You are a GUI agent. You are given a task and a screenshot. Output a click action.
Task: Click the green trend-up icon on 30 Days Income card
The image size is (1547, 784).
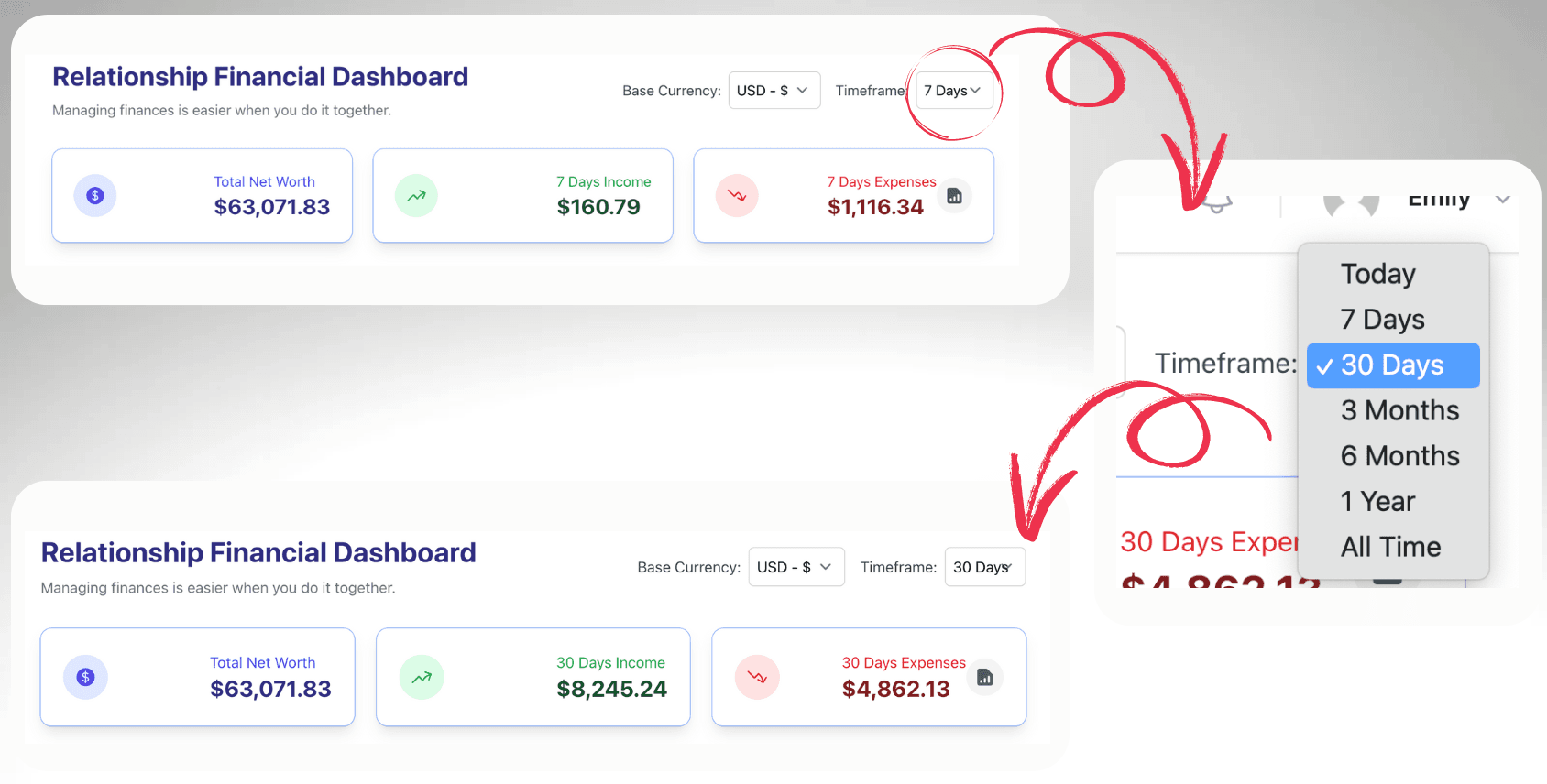coord(422,678)
